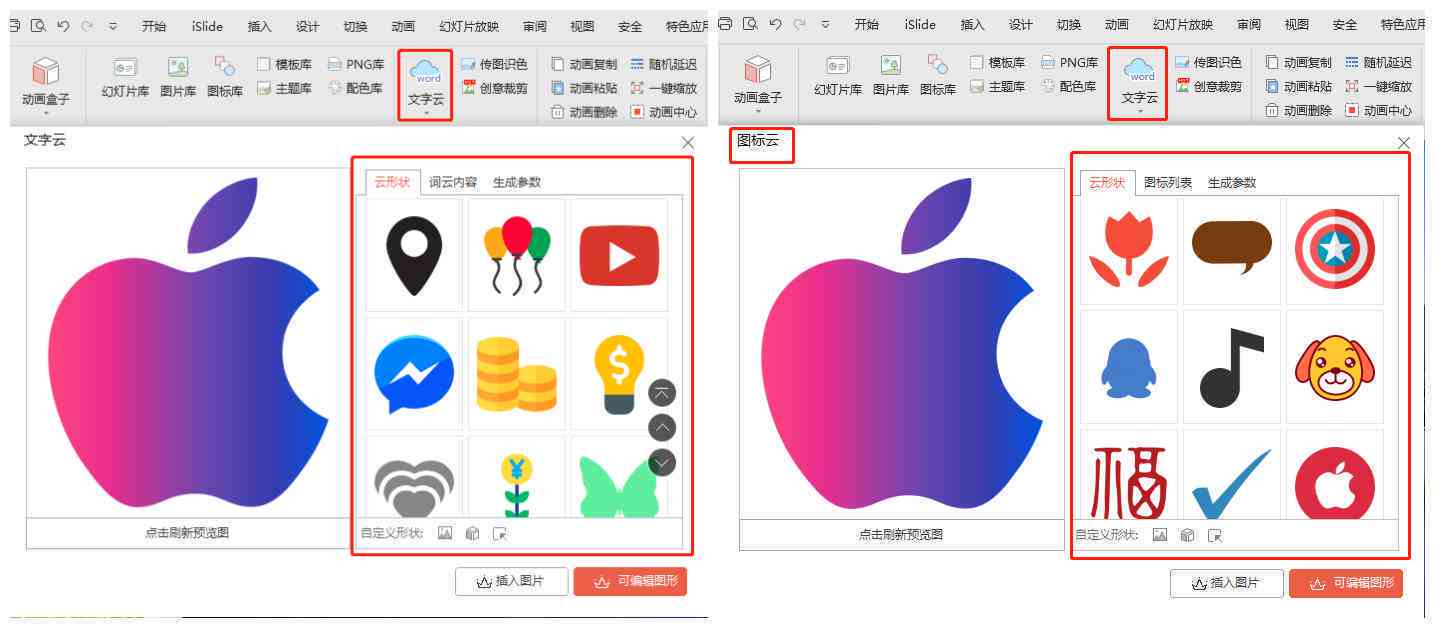Open iSlide tab above the 图标云 dialog

920,24
